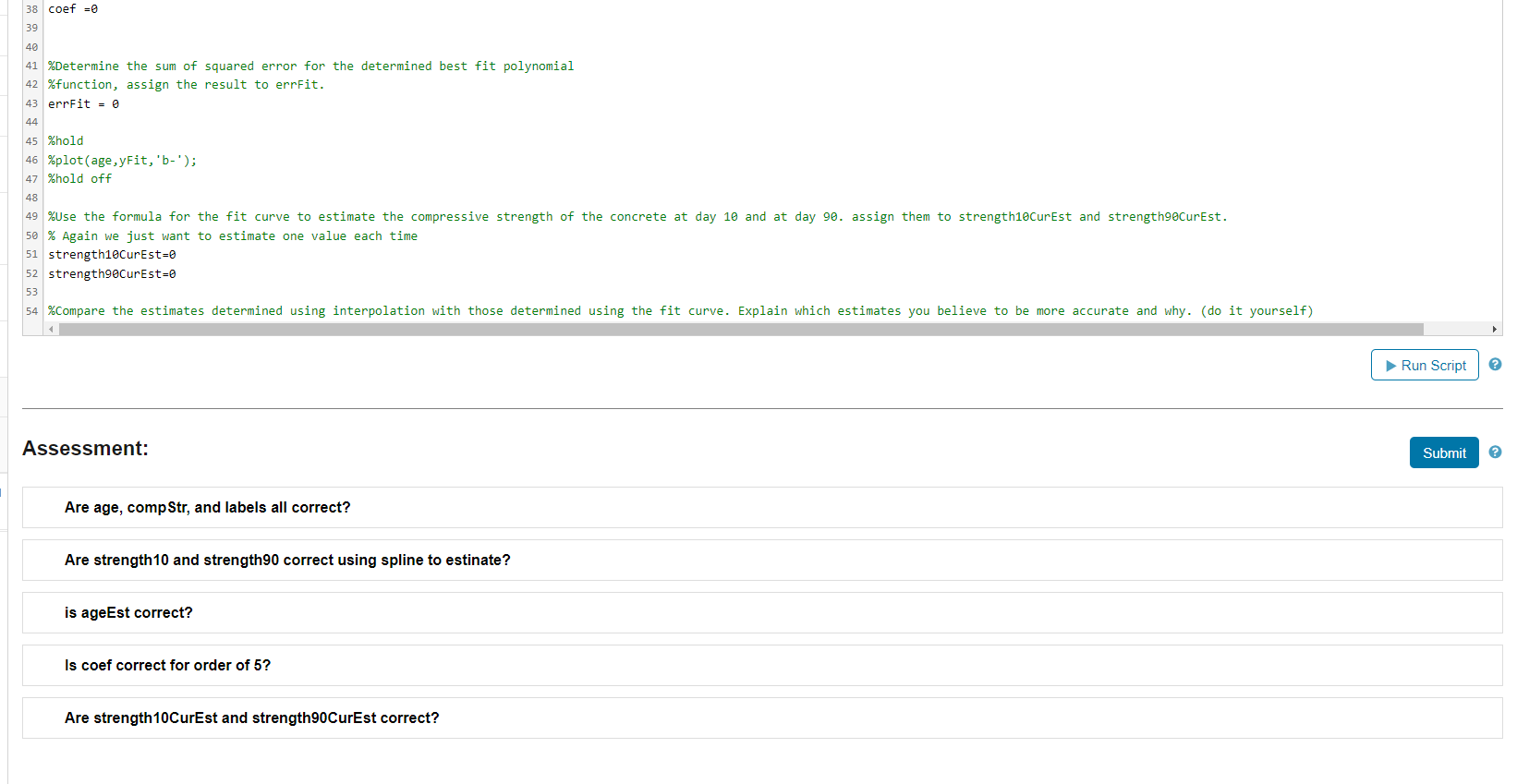Expand the 'Are age, compStr, and labels all correct?' test
This screenshot has width=1517, height=784.
click(207, 507)
